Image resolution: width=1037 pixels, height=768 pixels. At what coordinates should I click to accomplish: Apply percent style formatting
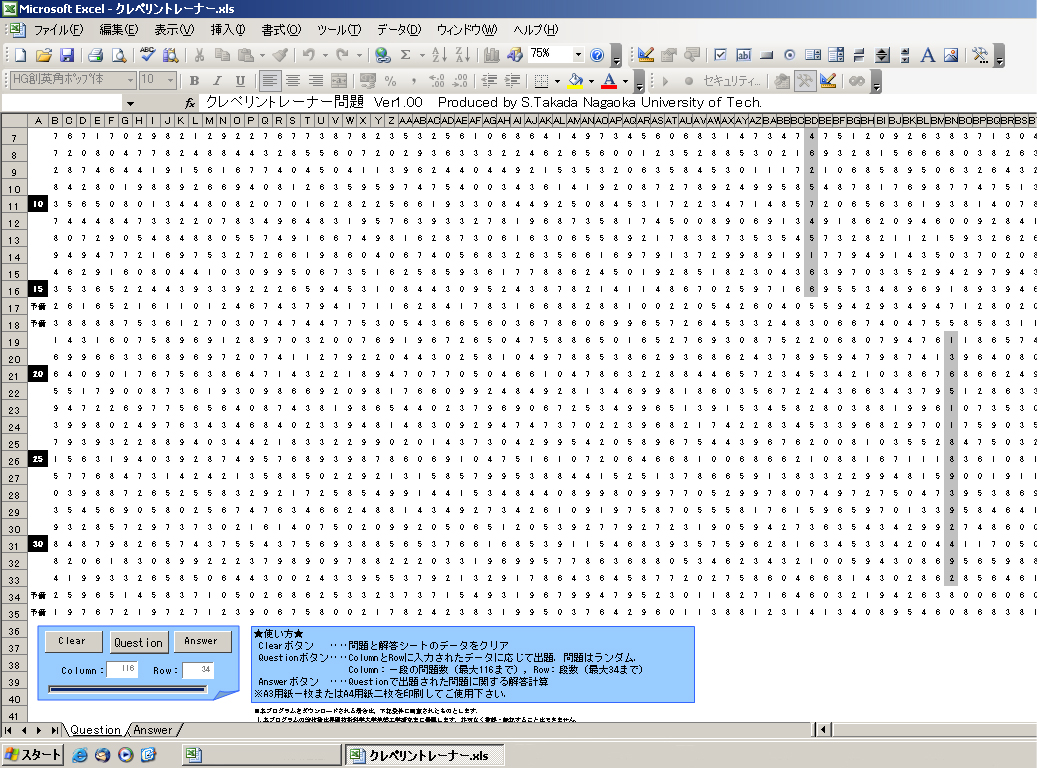390,81
